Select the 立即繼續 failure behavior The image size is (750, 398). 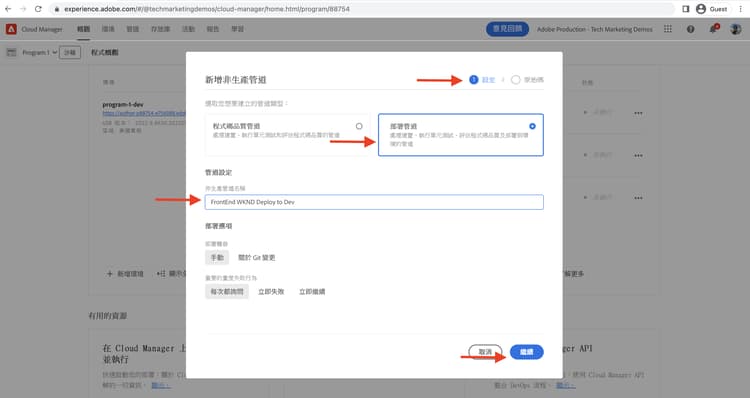tap(312, 291)
